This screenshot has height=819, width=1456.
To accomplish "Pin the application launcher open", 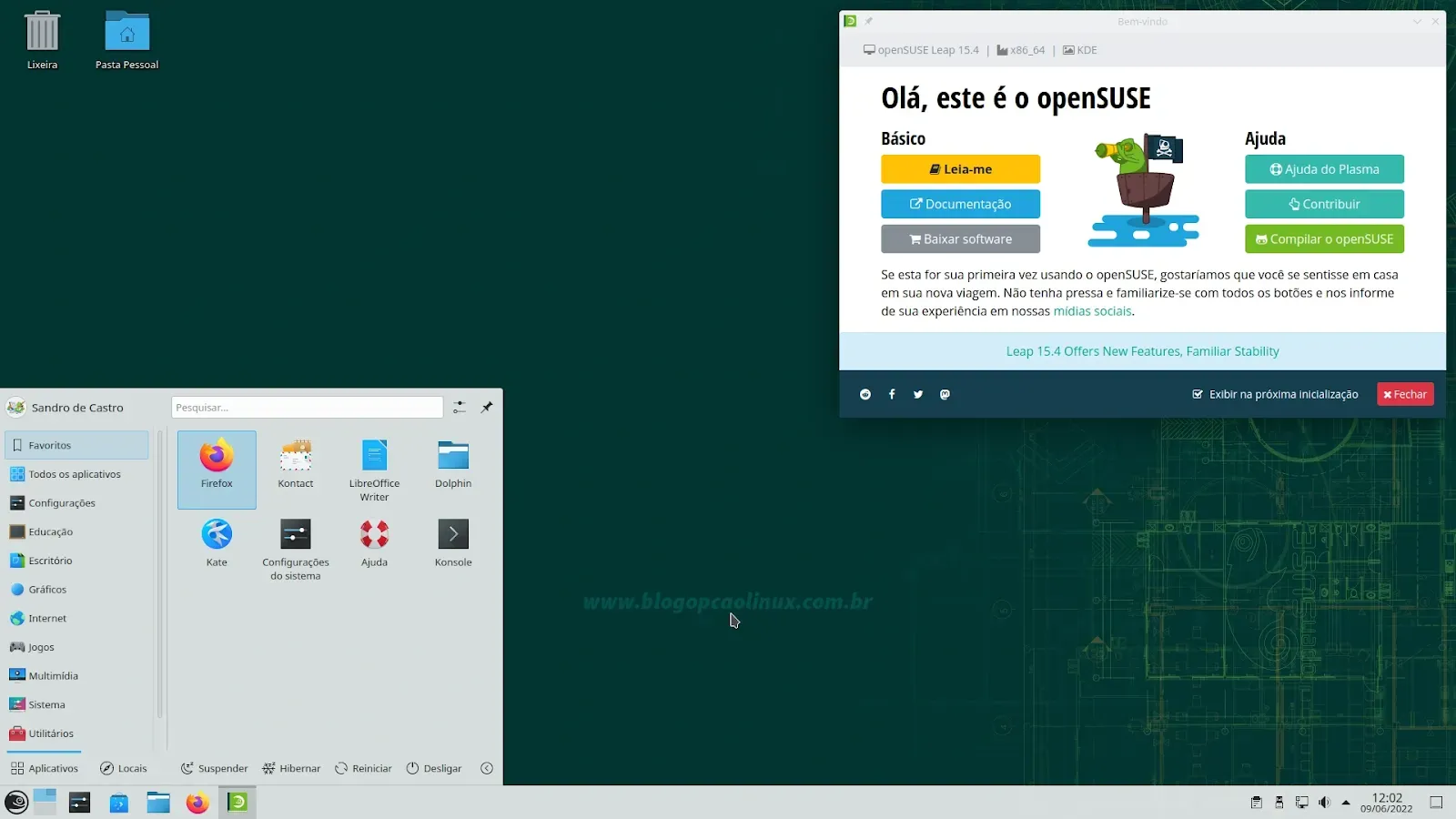I will point(487,408).
